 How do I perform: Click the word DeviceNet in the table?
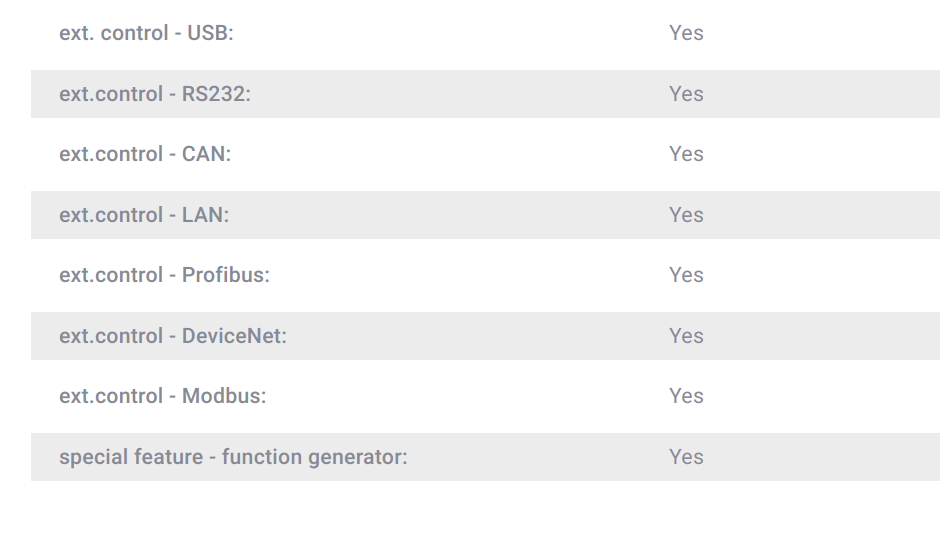pos(232,336)
